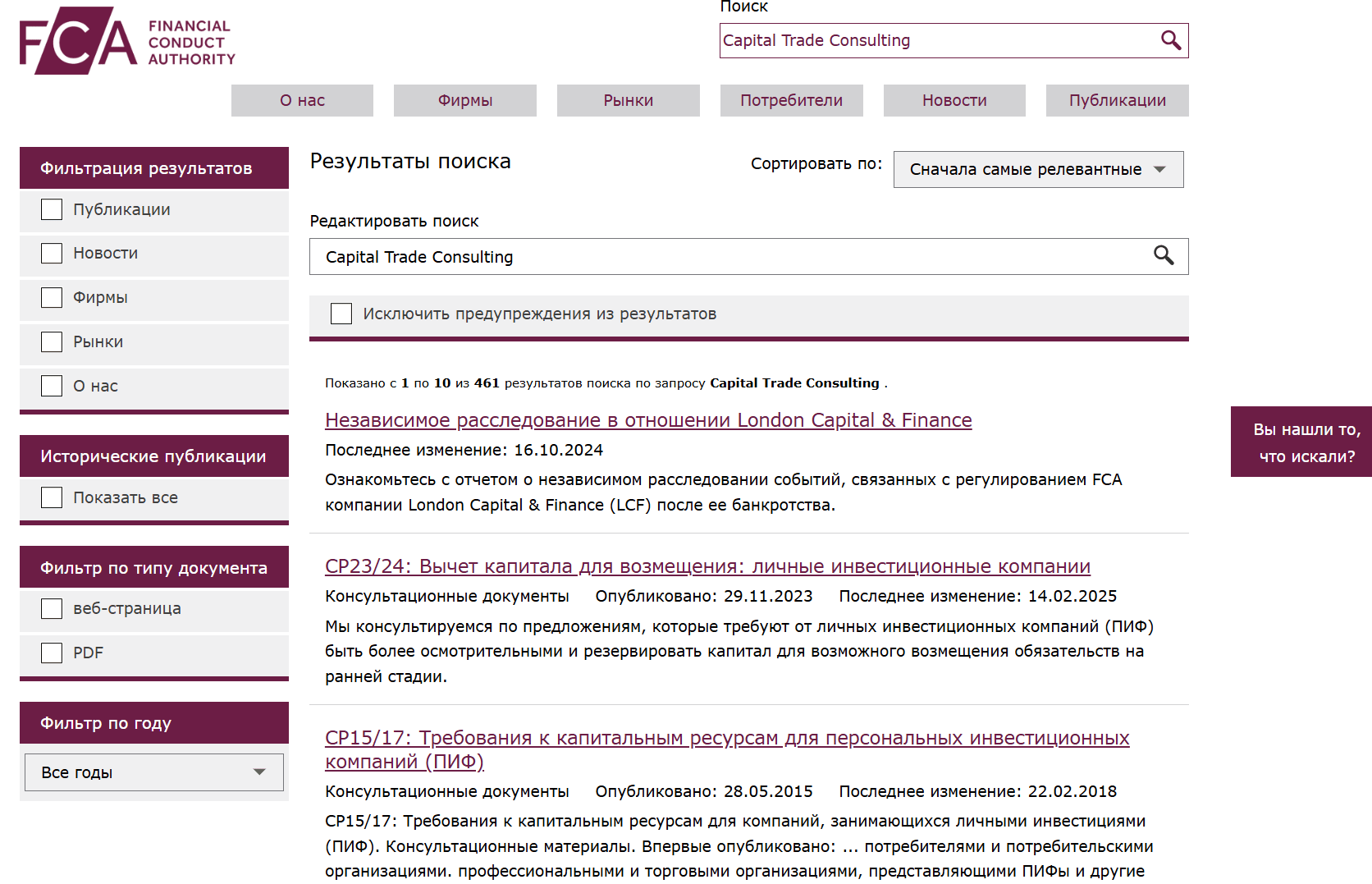Click the 'Результаты поиска' heading
Image resolution: width=1372 pixels, height=884 pixels.
point(410,162)
